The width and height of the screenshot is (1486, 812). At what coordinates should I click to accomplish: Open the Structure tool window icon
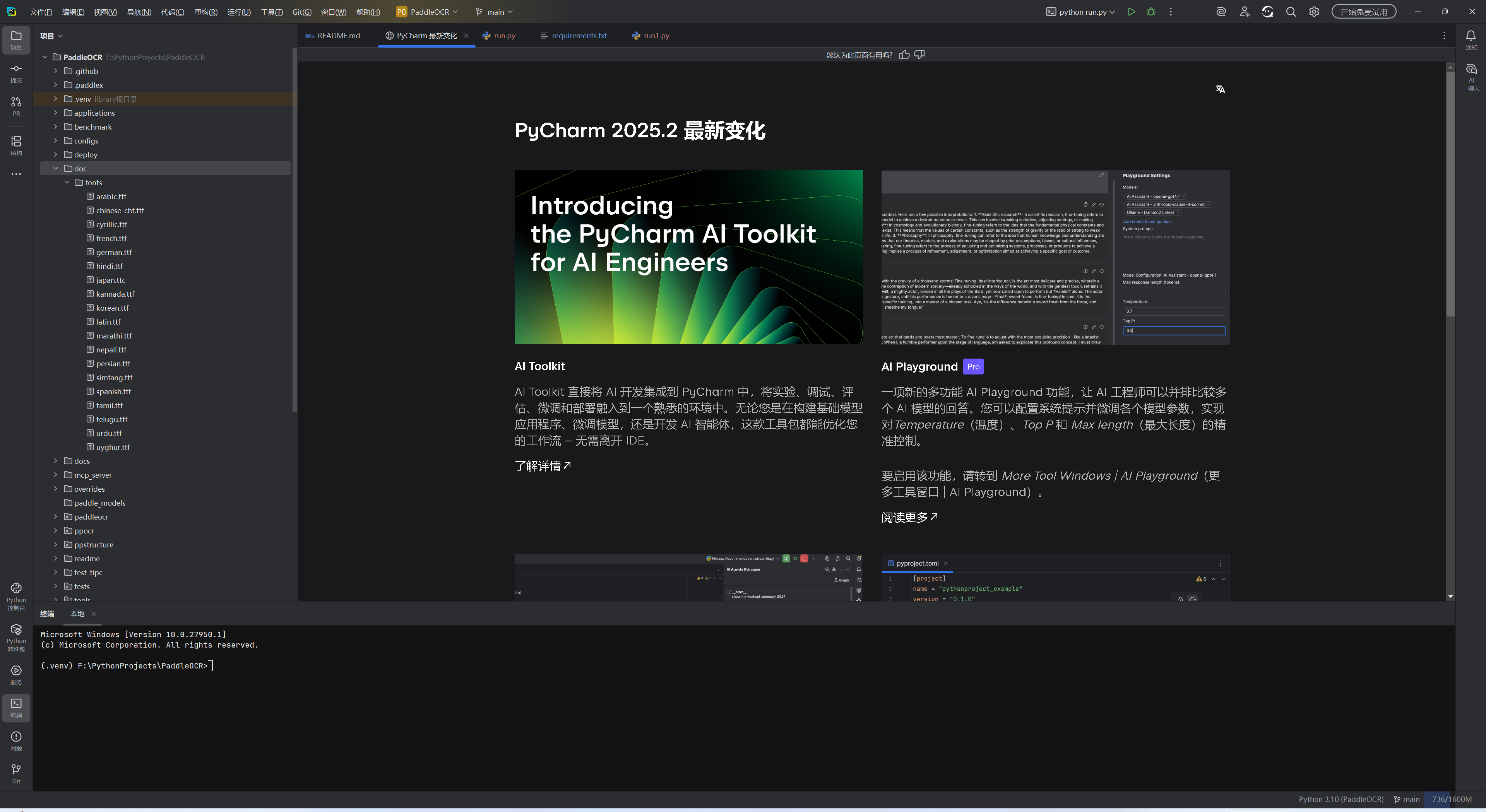pyautogui.click(x=16, y=145)
